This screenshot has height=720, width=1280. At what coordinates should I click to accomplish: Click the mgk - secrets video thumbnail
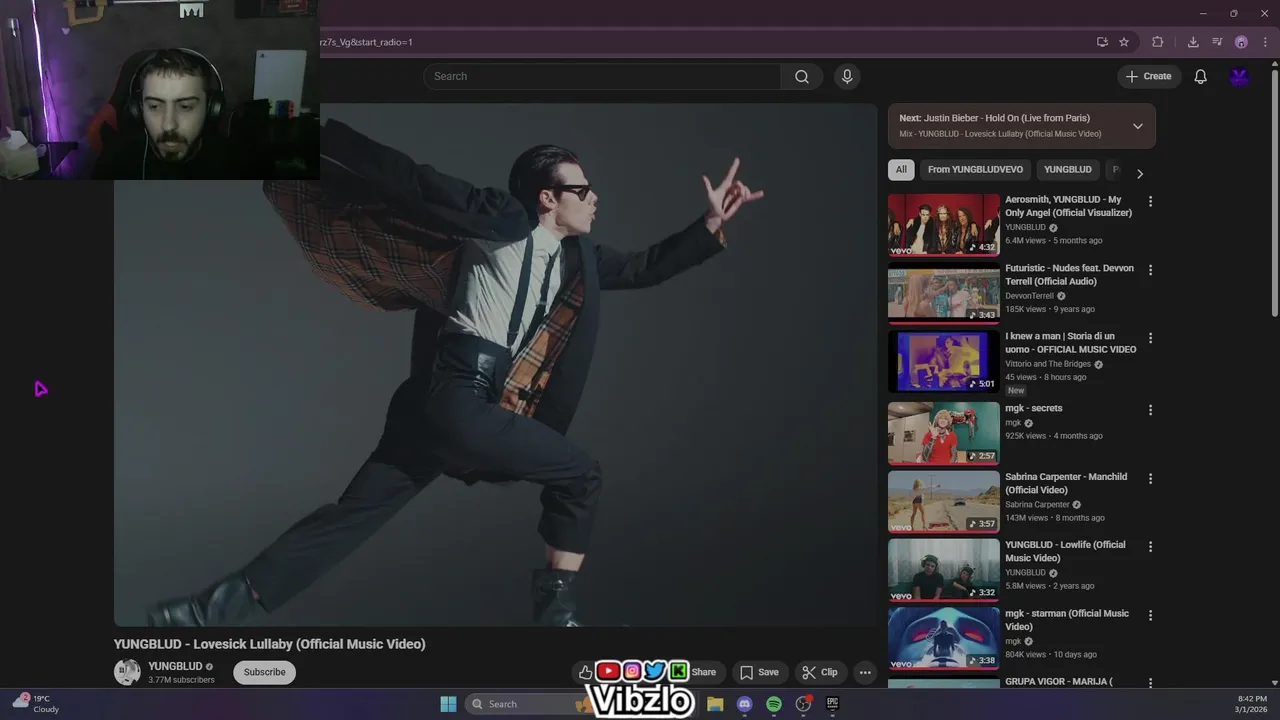pos(944,434)
